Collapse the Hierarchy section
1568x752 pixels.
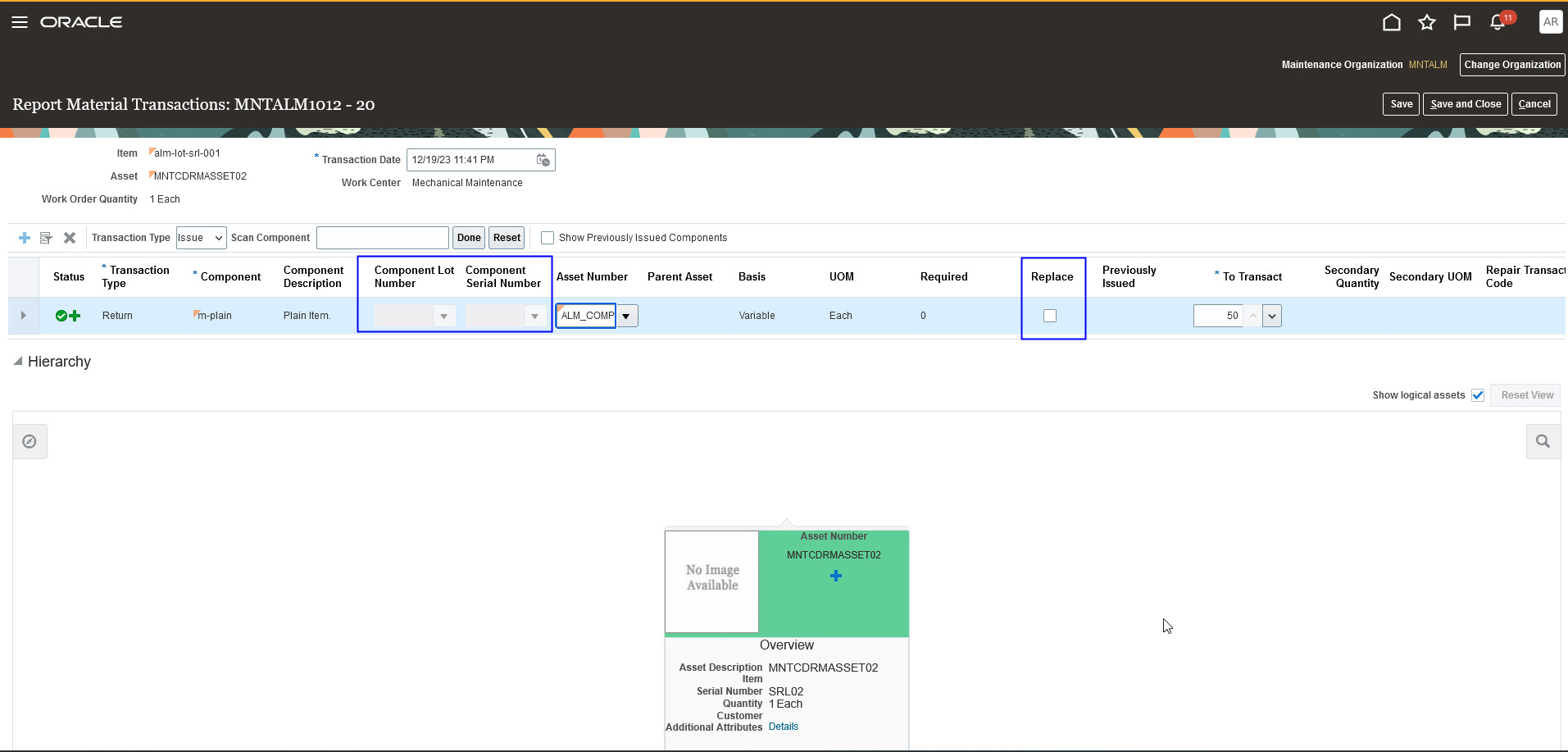tap(17, 361)
